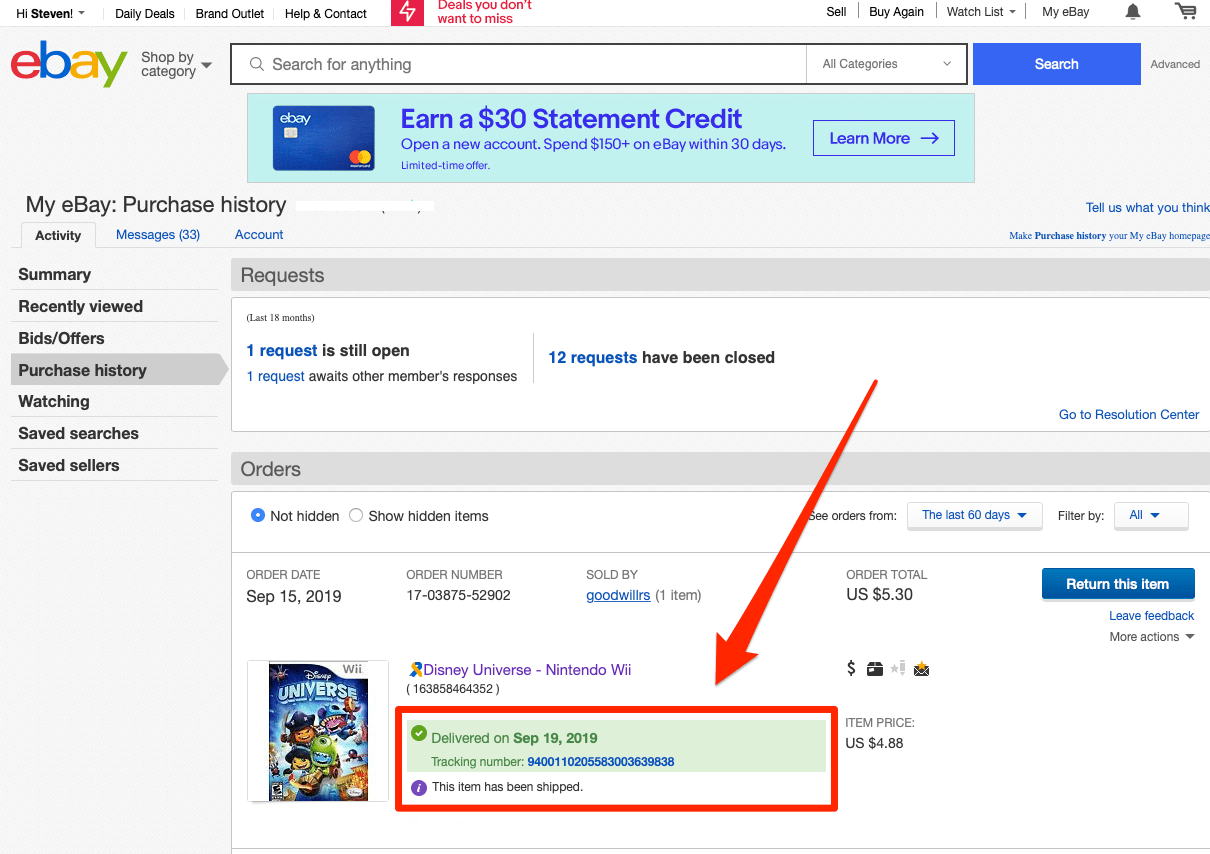The width and height of the screenshot is (1210, 854).
Task: Click the Disney Universe game thumbnail
Action: [x=318, y=731]
